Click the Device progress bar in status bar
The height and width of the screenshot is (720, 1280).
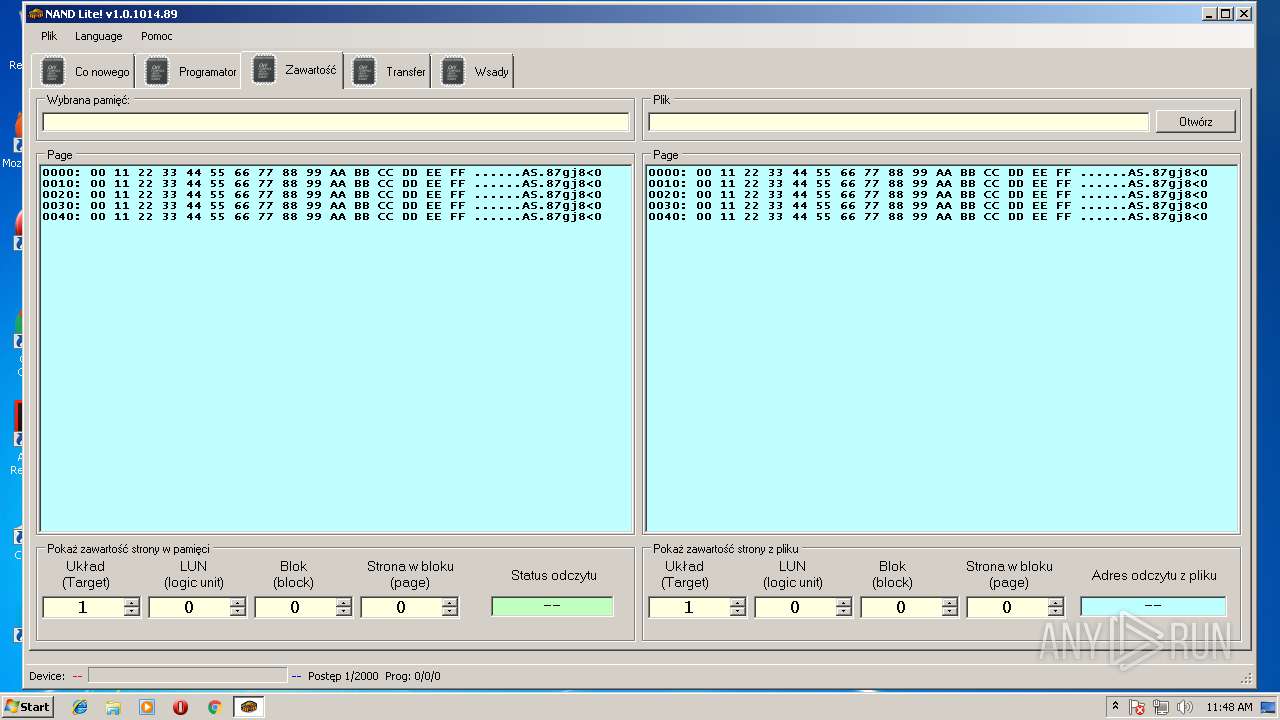point(187,676)
